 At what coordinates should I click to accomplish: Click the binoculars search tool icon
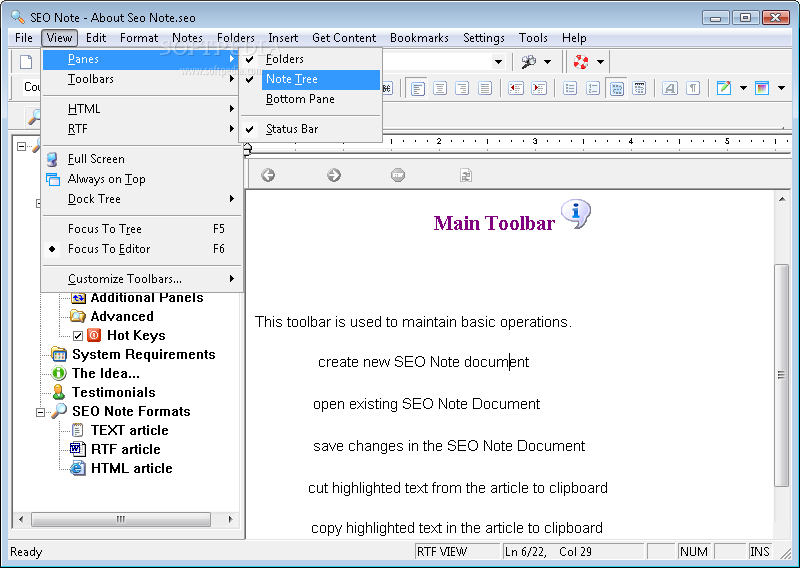[529, 62]
